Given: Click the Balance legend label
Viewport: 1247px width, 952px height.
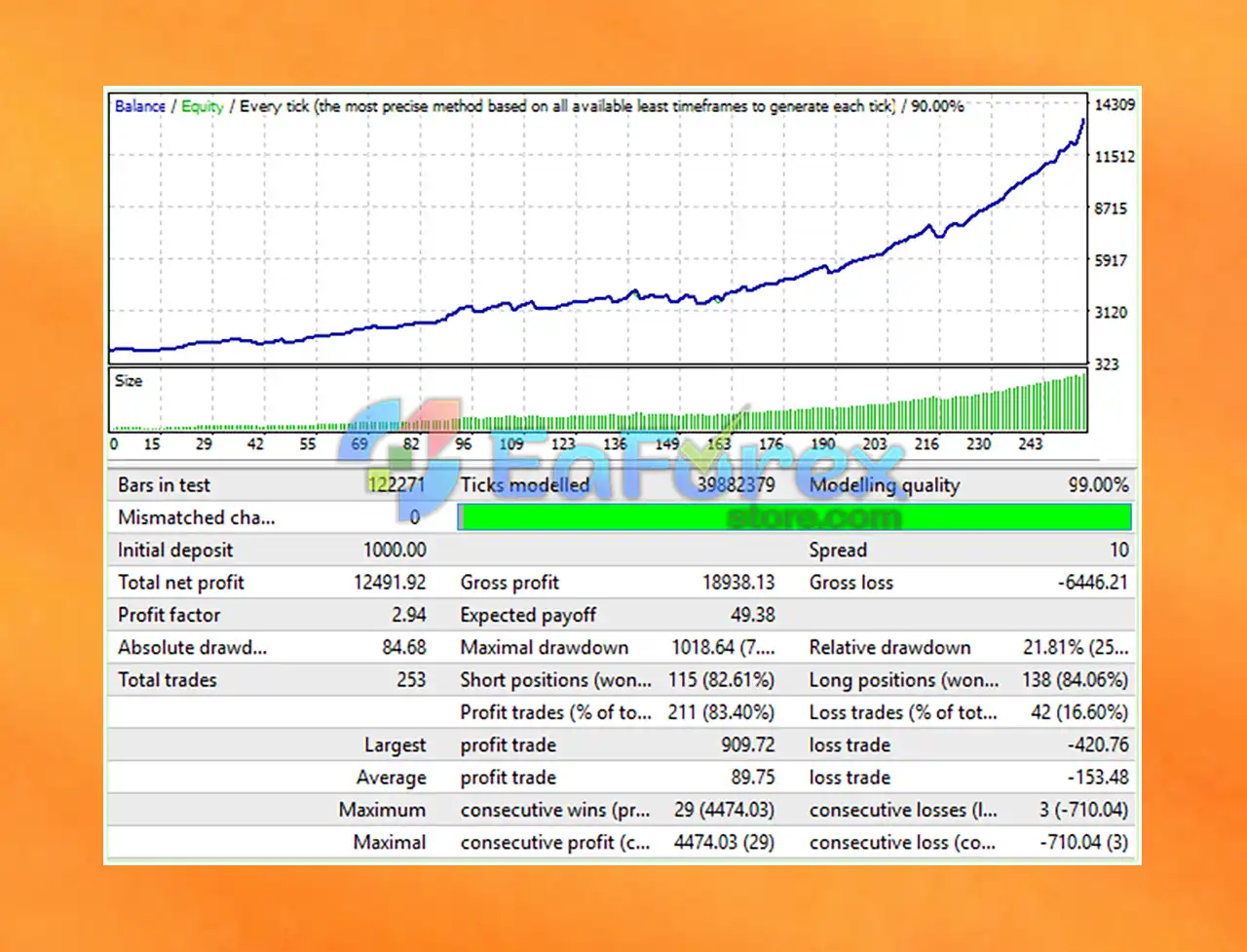Looking at the screenshot, I should pyautogui.click(x=139, y=106).
